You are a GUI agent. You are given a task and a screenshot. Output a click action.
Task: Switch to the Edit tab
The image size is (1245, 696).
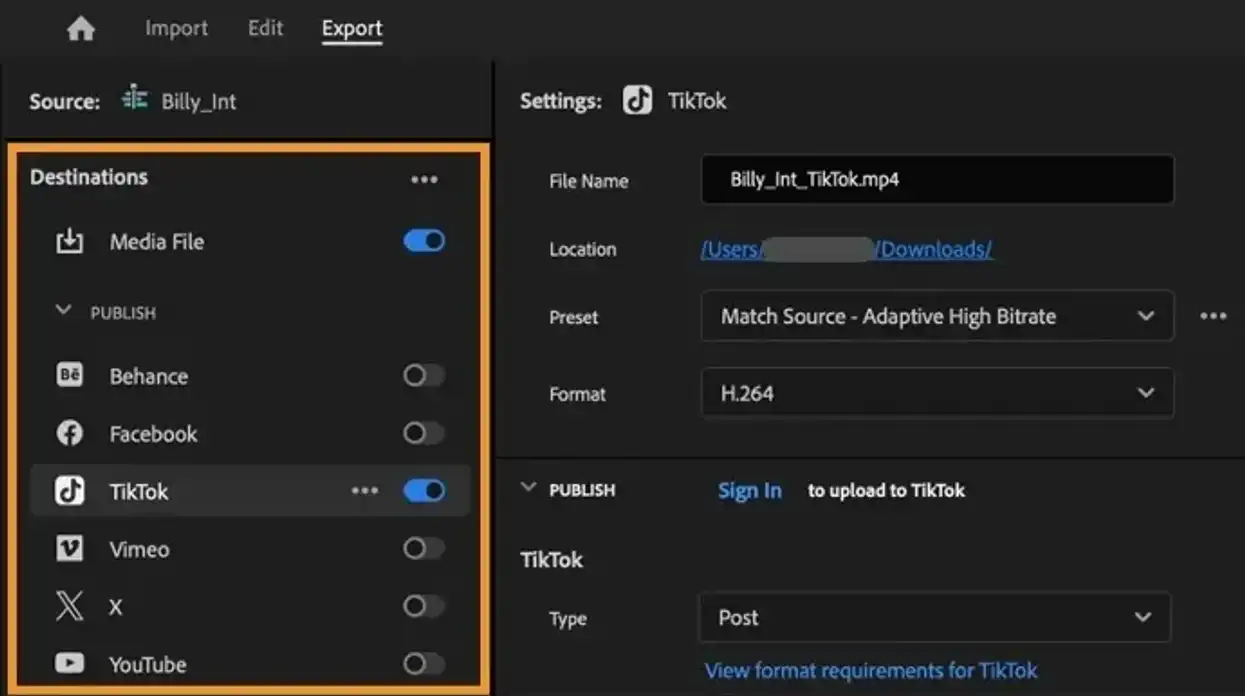point(265,28)
